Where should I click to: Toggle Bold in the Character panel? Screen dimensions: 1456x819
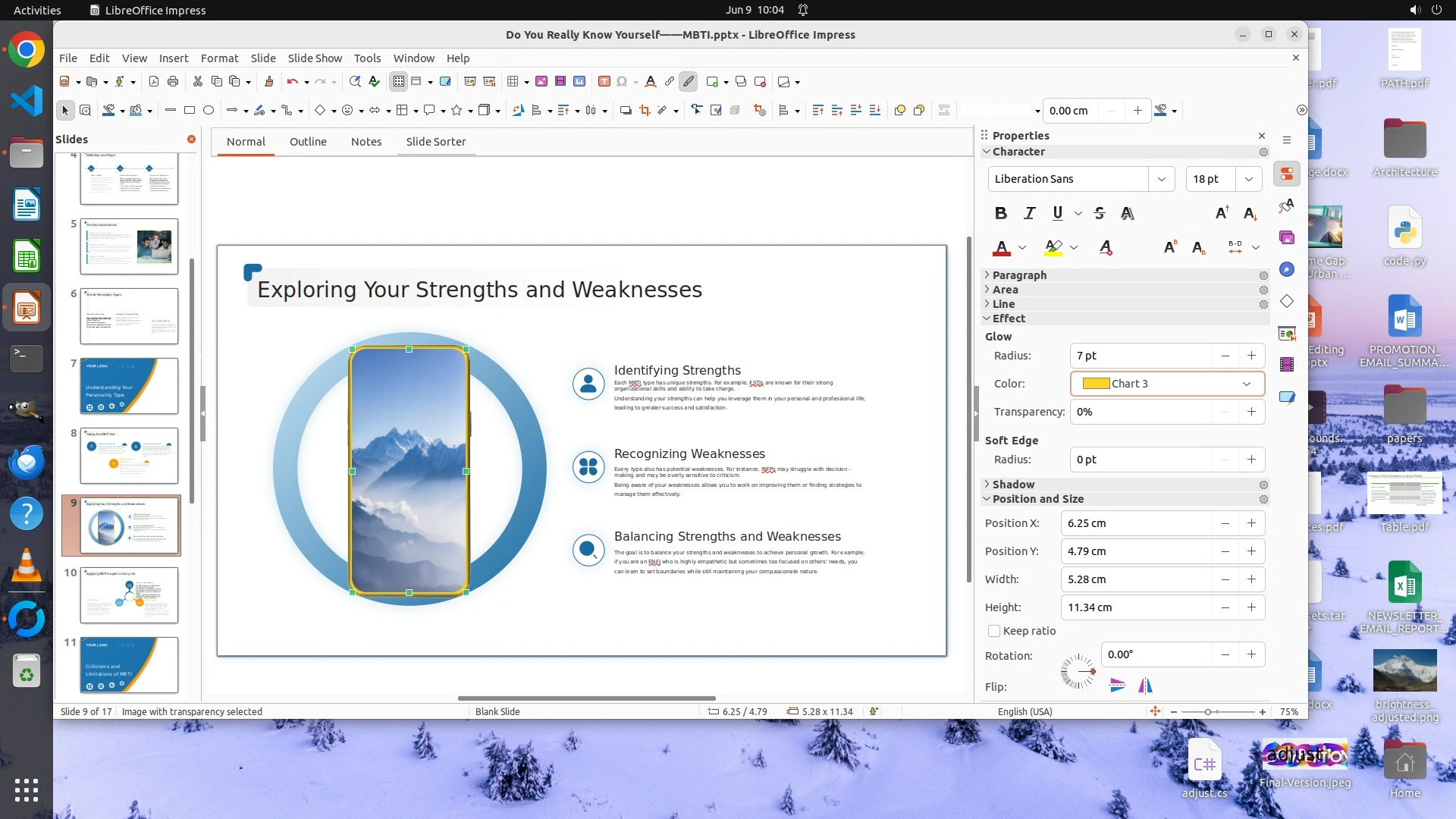(x=1001, y=214)
